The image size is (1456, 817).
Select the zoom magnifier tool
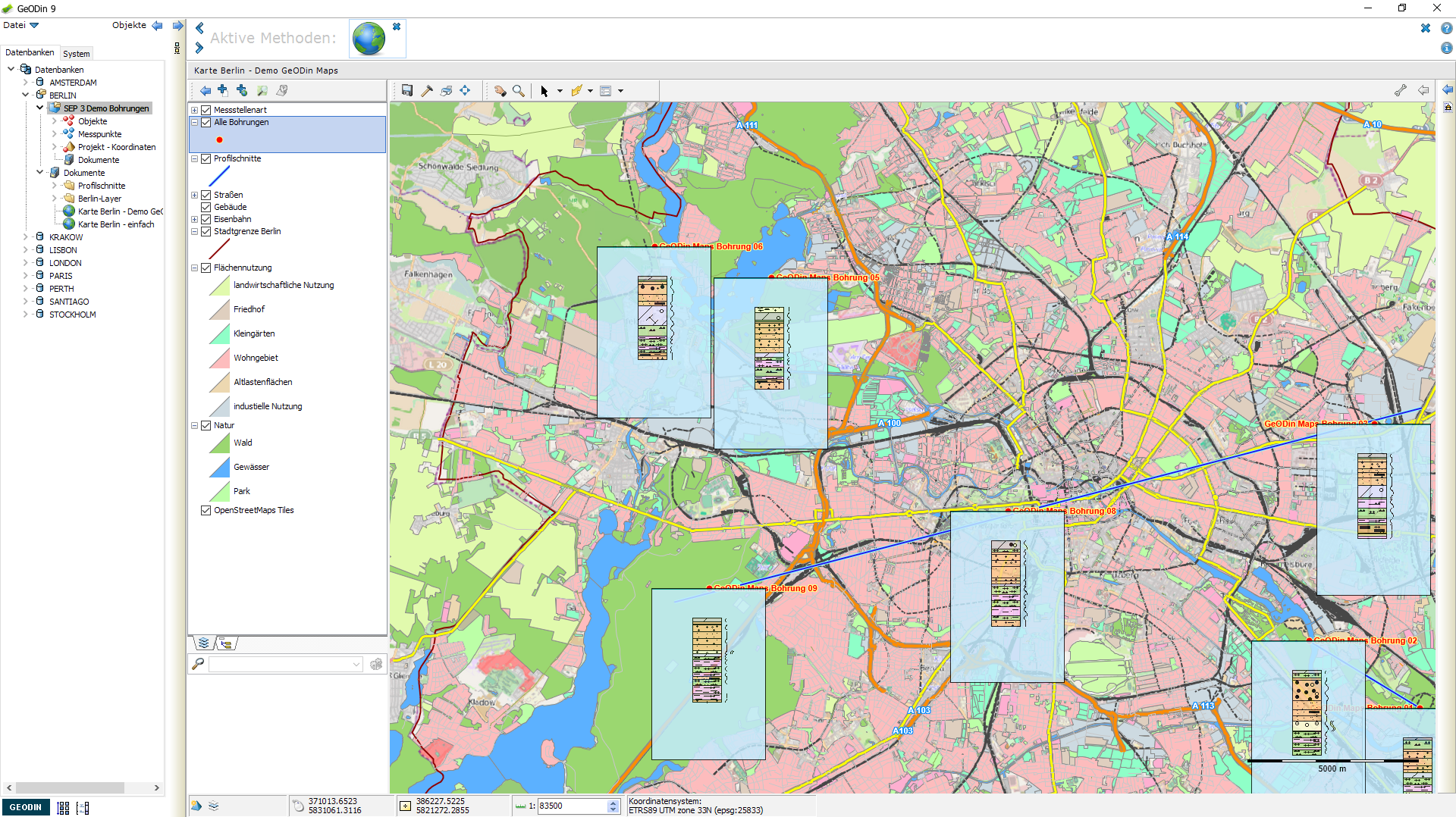point(519,90)
